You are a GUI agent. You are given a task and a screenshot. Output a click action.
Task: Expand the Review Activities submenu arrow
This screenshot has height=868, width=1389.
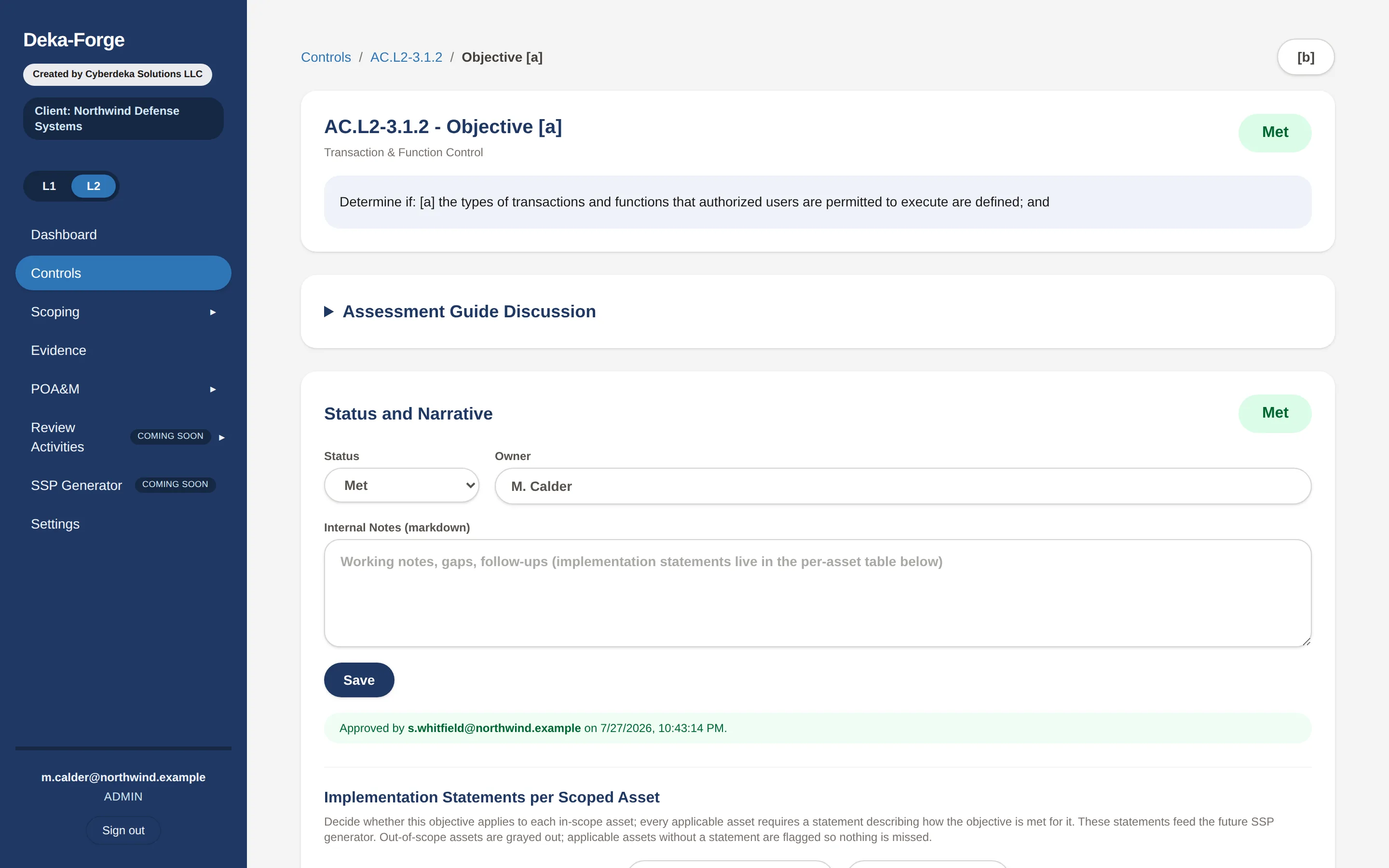221,437
